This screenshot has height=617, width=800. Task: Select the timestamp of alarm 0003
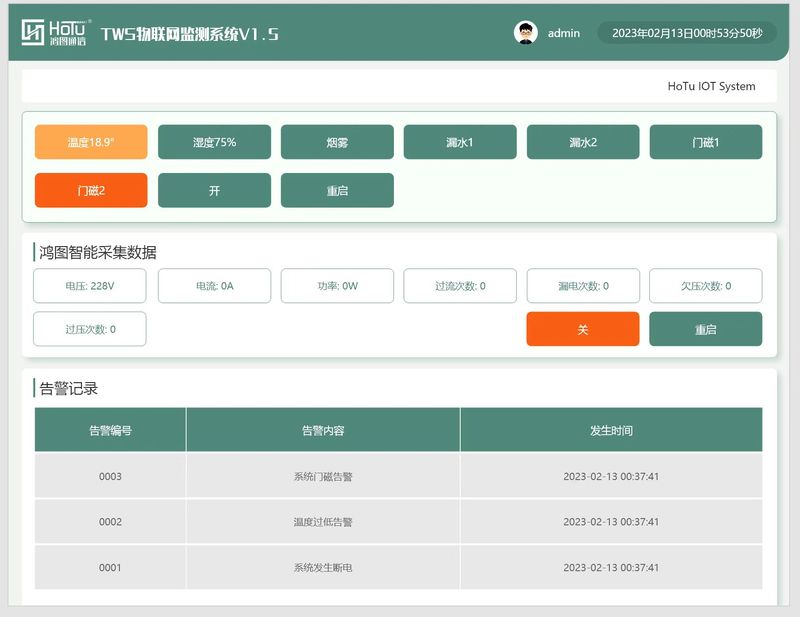click(611, 476)
